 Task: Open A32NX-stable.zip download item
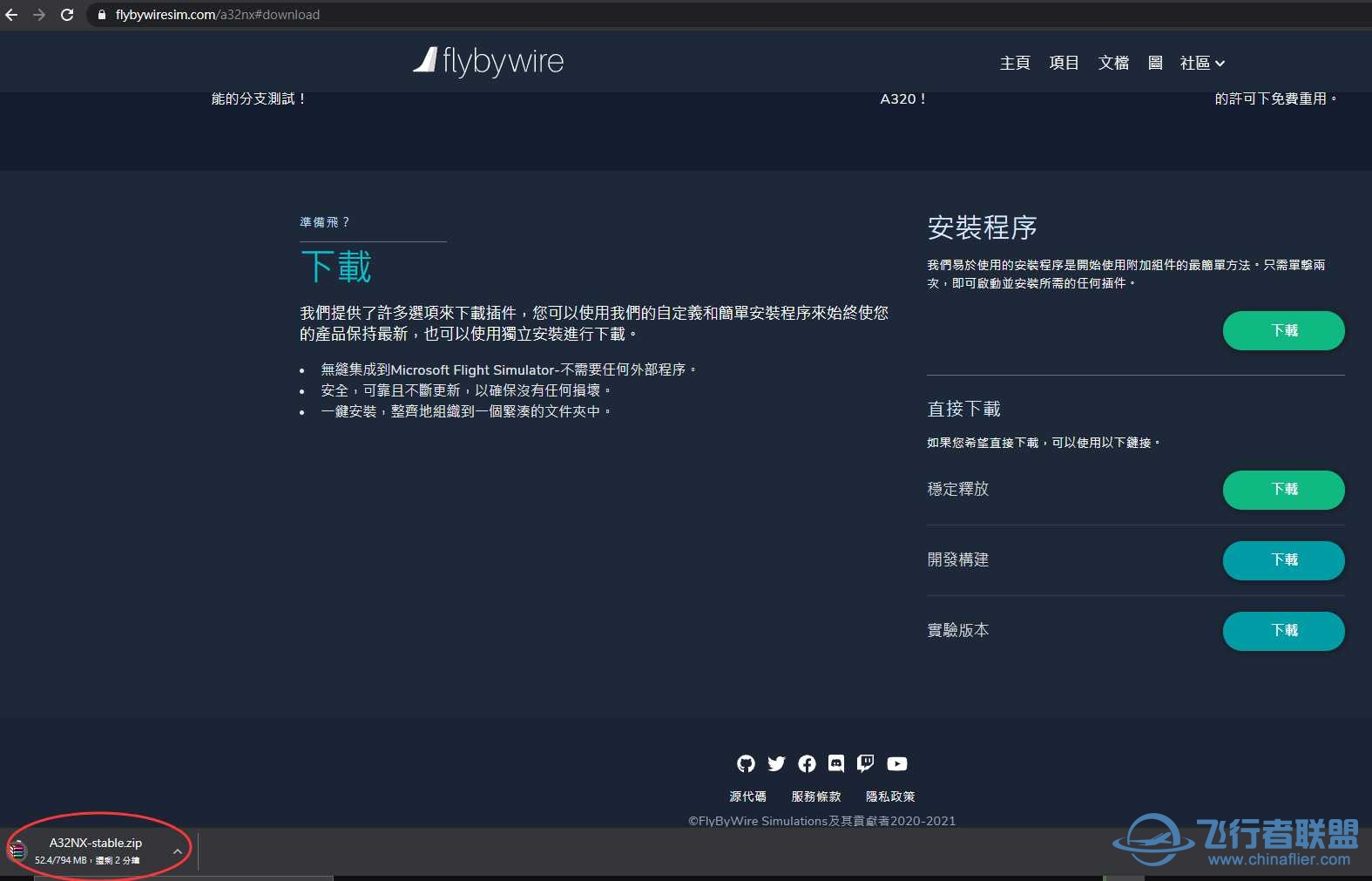pos(95,851)
